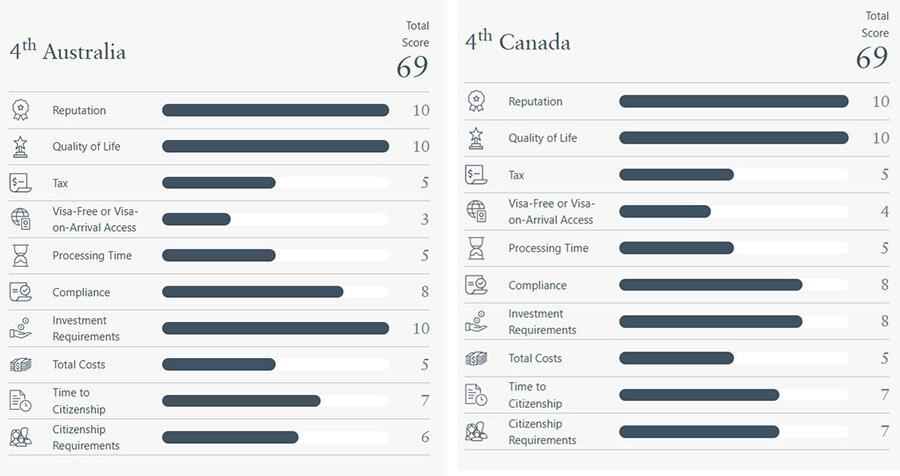Click Australia's Processing Time hourglass icon

pos(21,256)
